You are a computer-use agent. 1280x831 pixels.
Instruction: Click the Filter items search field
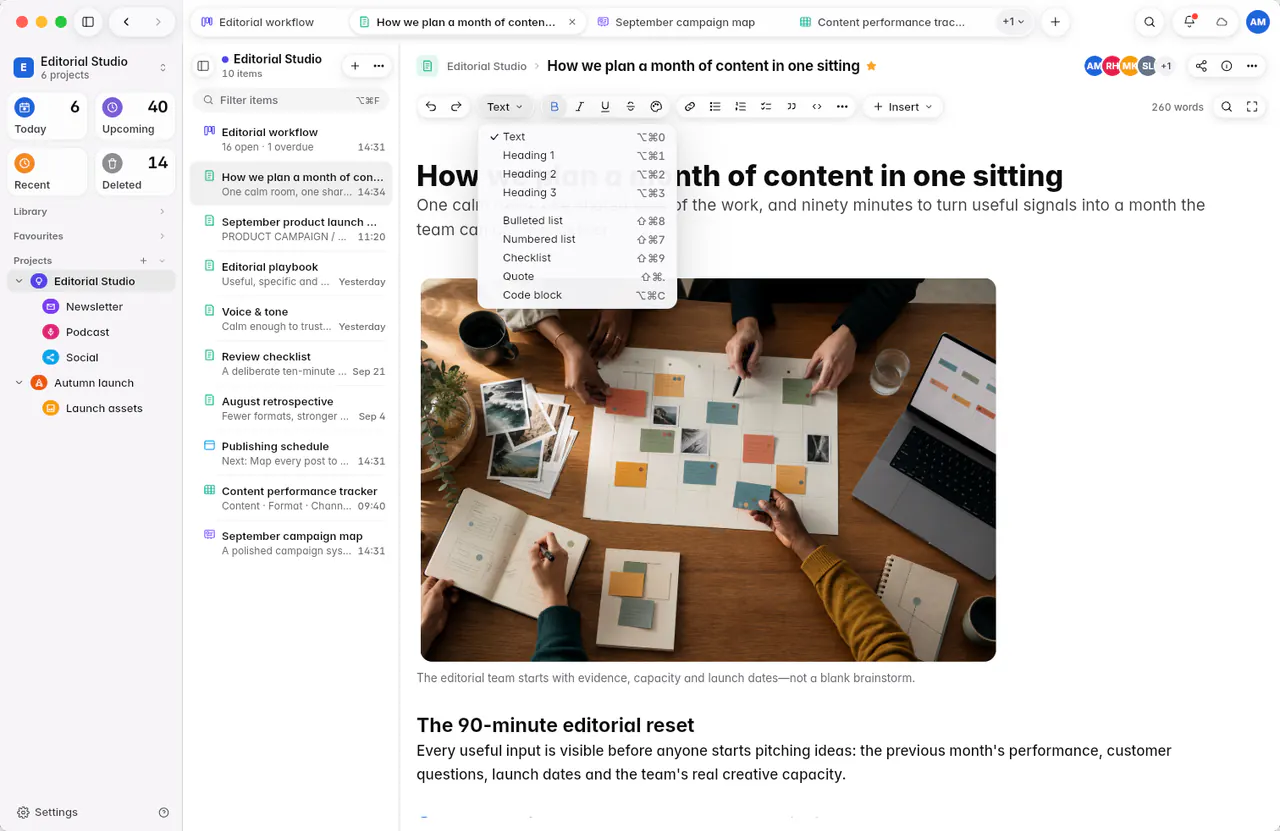point(290,100)
